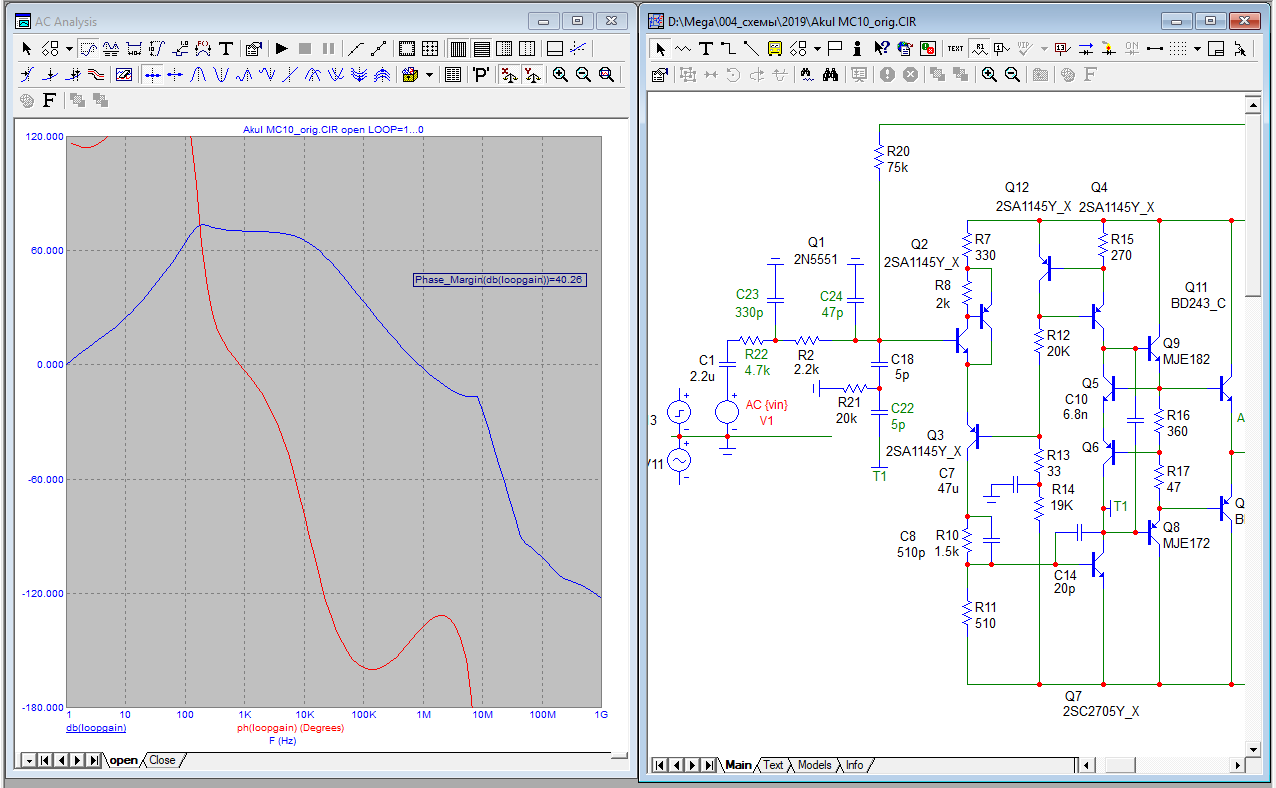Expand the grid dots dropdown arrow
Viewport: 1276px width, 788px height.
click(x=1197, y=48)
